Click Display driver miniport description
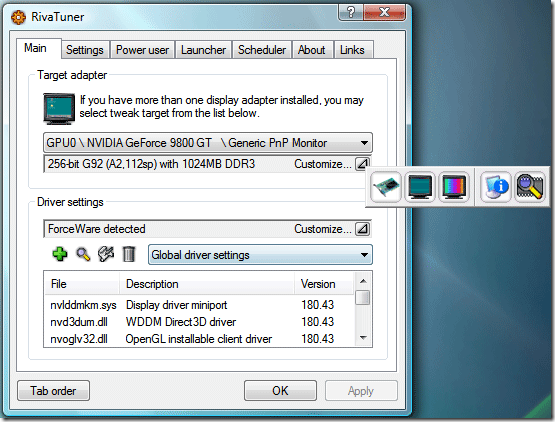This screenshot has height=422, width=555. (177, 305)
